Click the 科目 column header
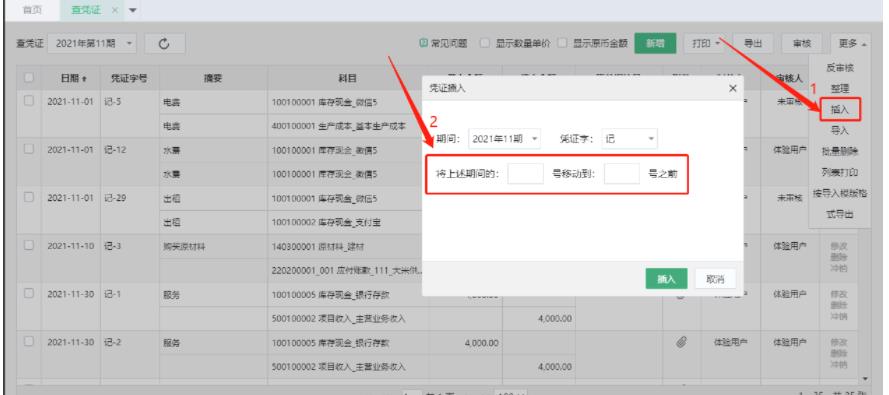The width and height of the screenshot is (889, 395). pyautogui.click(x=347, y=79)
